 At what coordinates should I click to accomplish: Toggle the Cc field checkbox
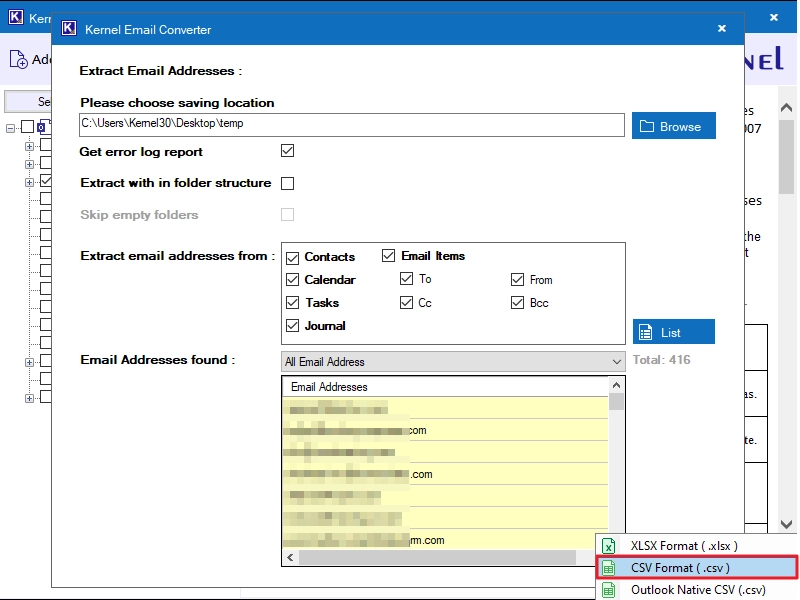[x=406, y=303]
